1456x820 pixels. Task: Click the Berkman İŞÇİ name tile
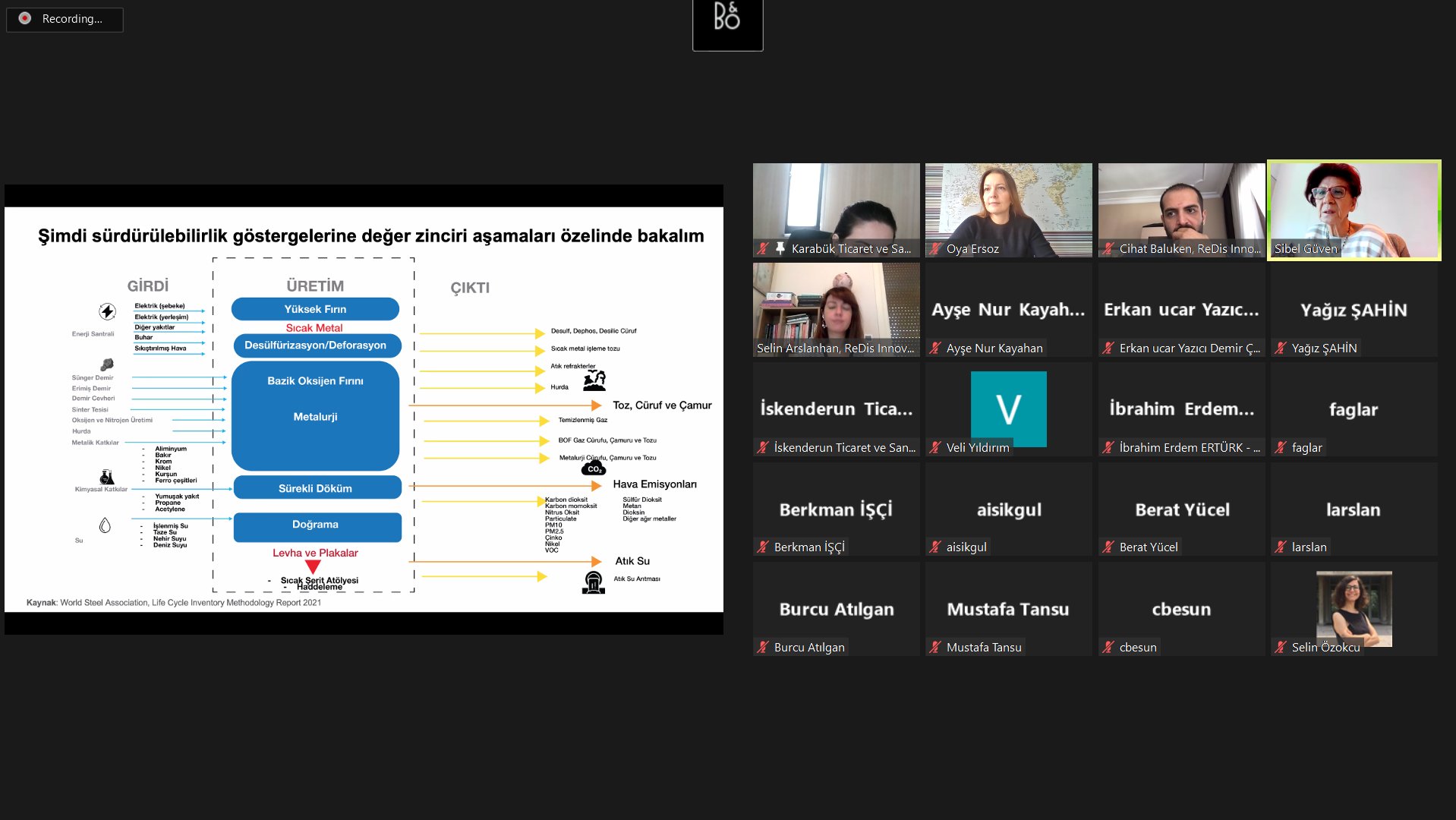837,509
